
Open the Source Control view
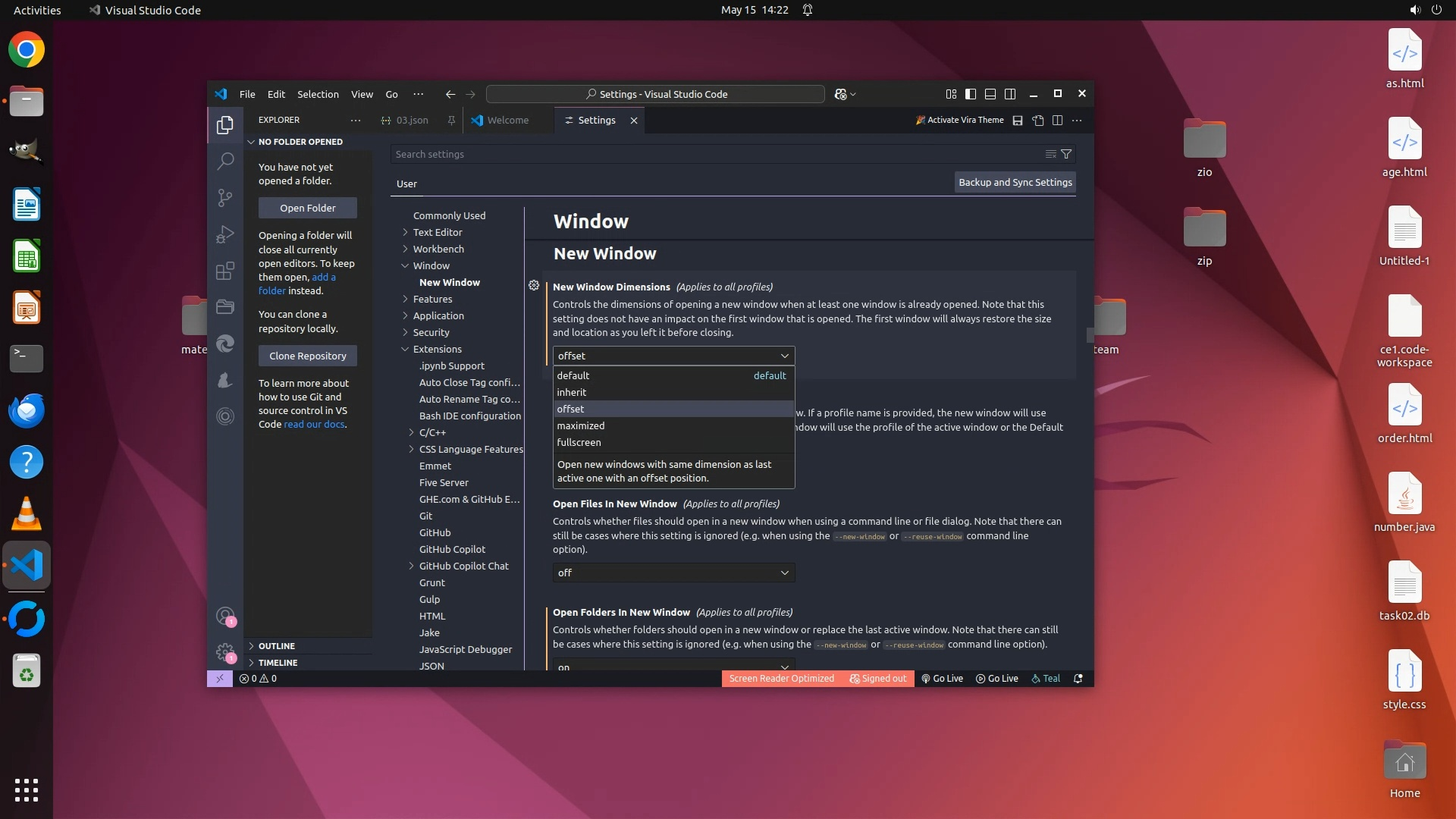click(x=225, y=198)
